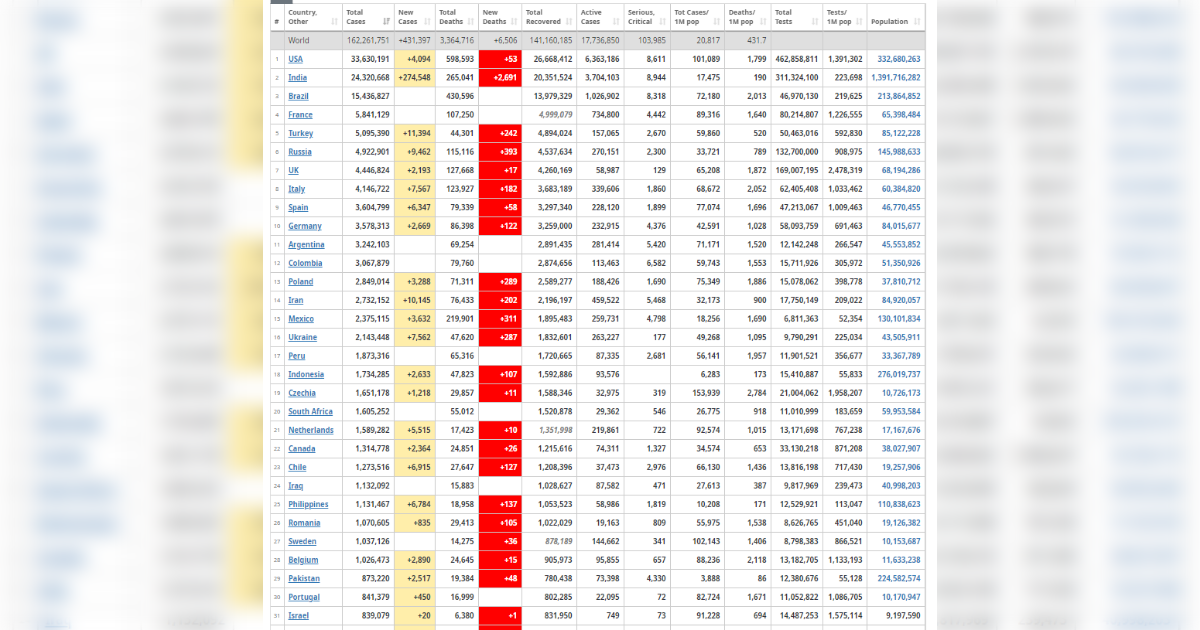Viewport: 1200px width, 630px height.
Task: Open the Chile country link
Action: 298,467
